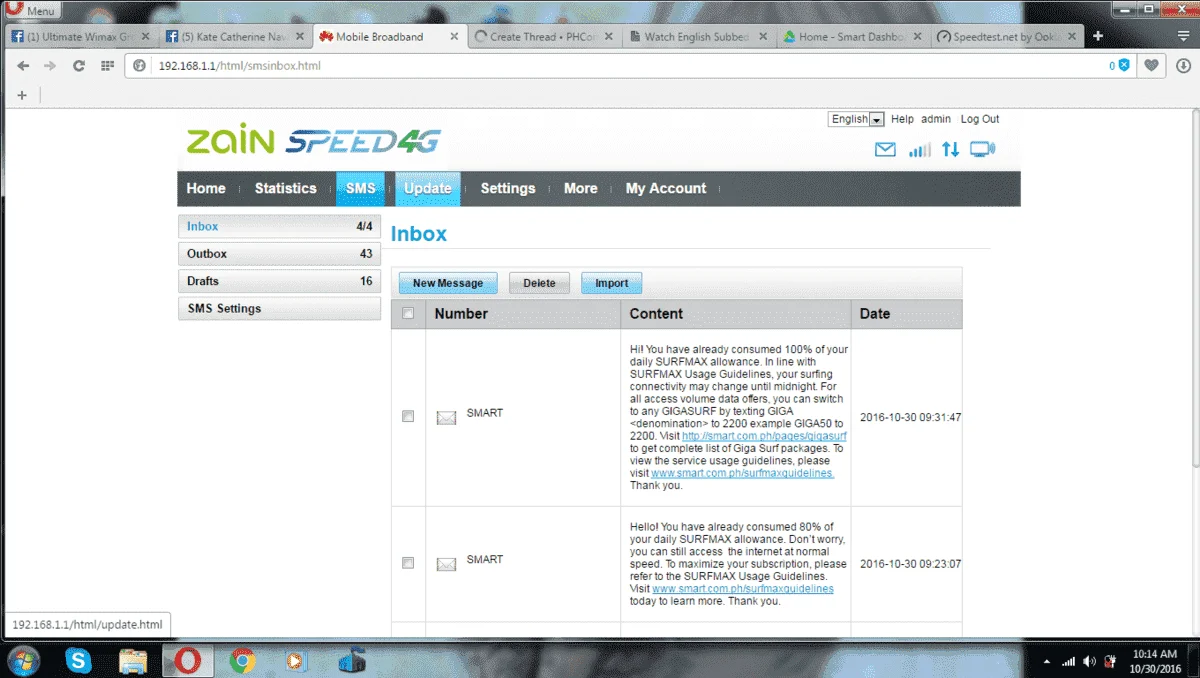1200x678 pixels.
Task: Add page to bookmarks heart icon
Action: click(1152, 66)
